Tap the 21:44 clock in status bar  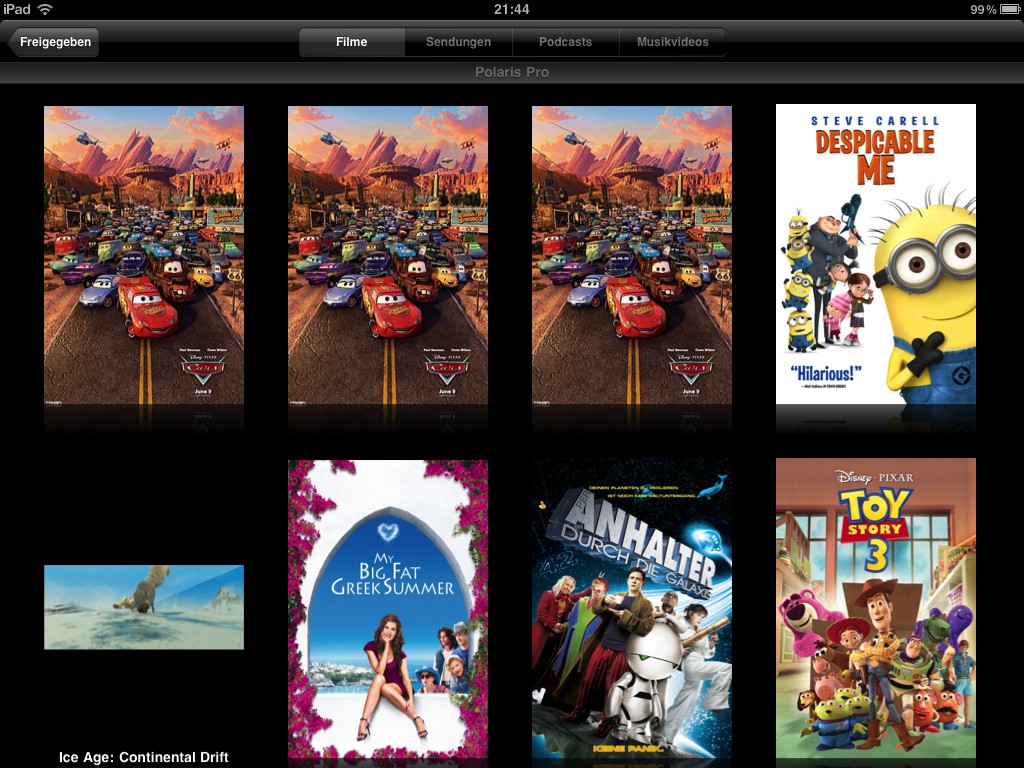pyautogui.click(x=512, y=9)
